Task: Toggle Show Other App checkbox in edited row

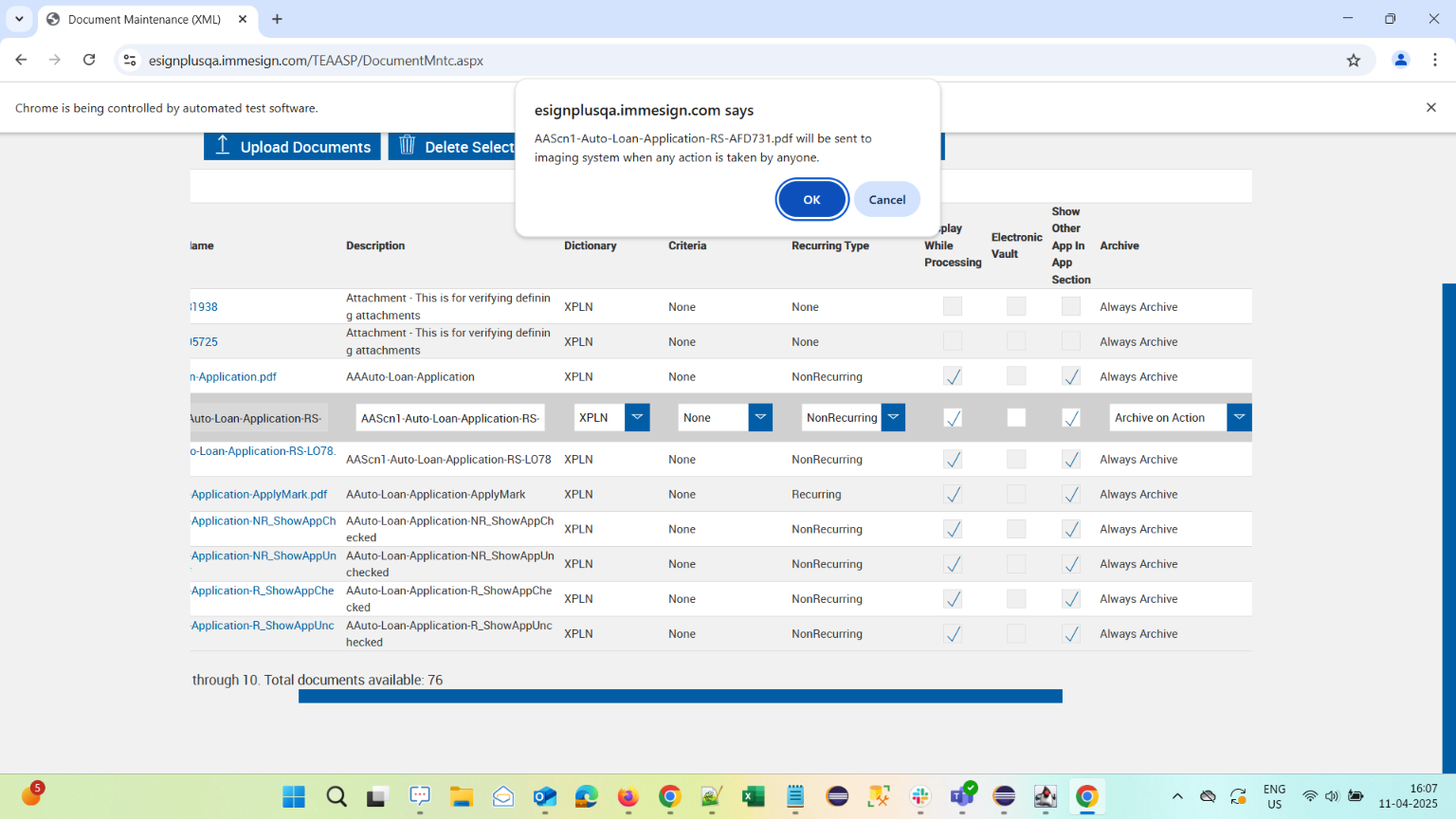Action: [1070, 417]
